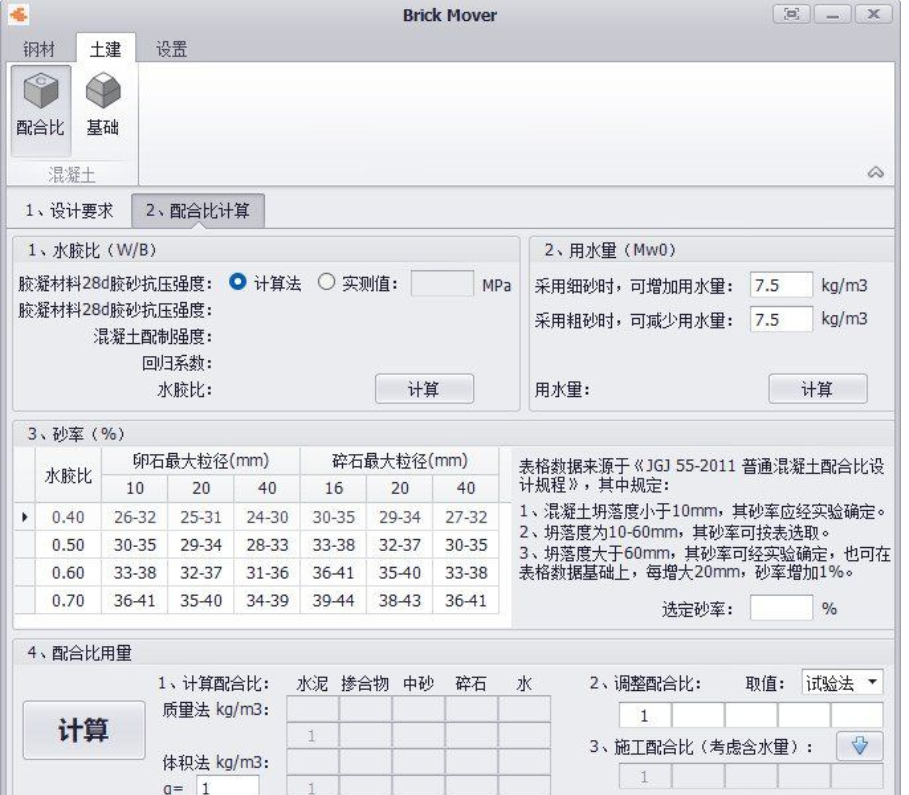Click the 水胶比 column header
This screenshot has height=795, width=909.
click(x=68, y=475)
